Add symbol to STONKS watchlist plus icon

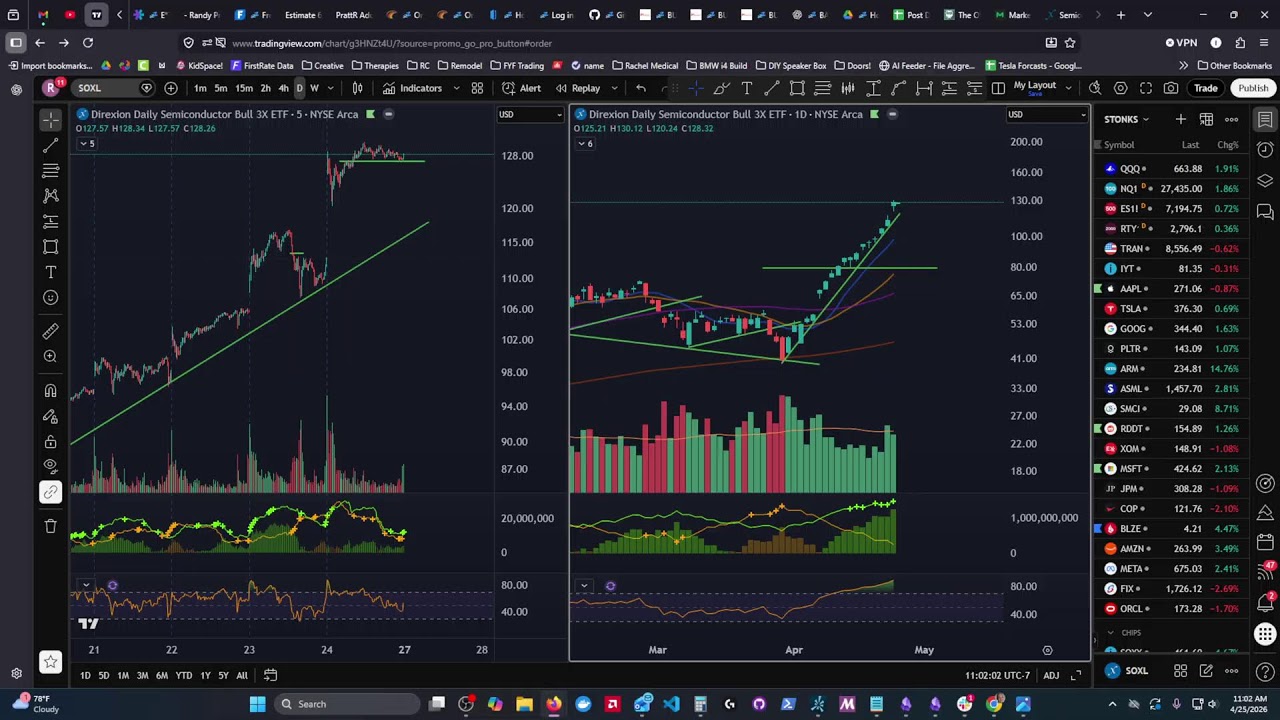click(1180, 119)
